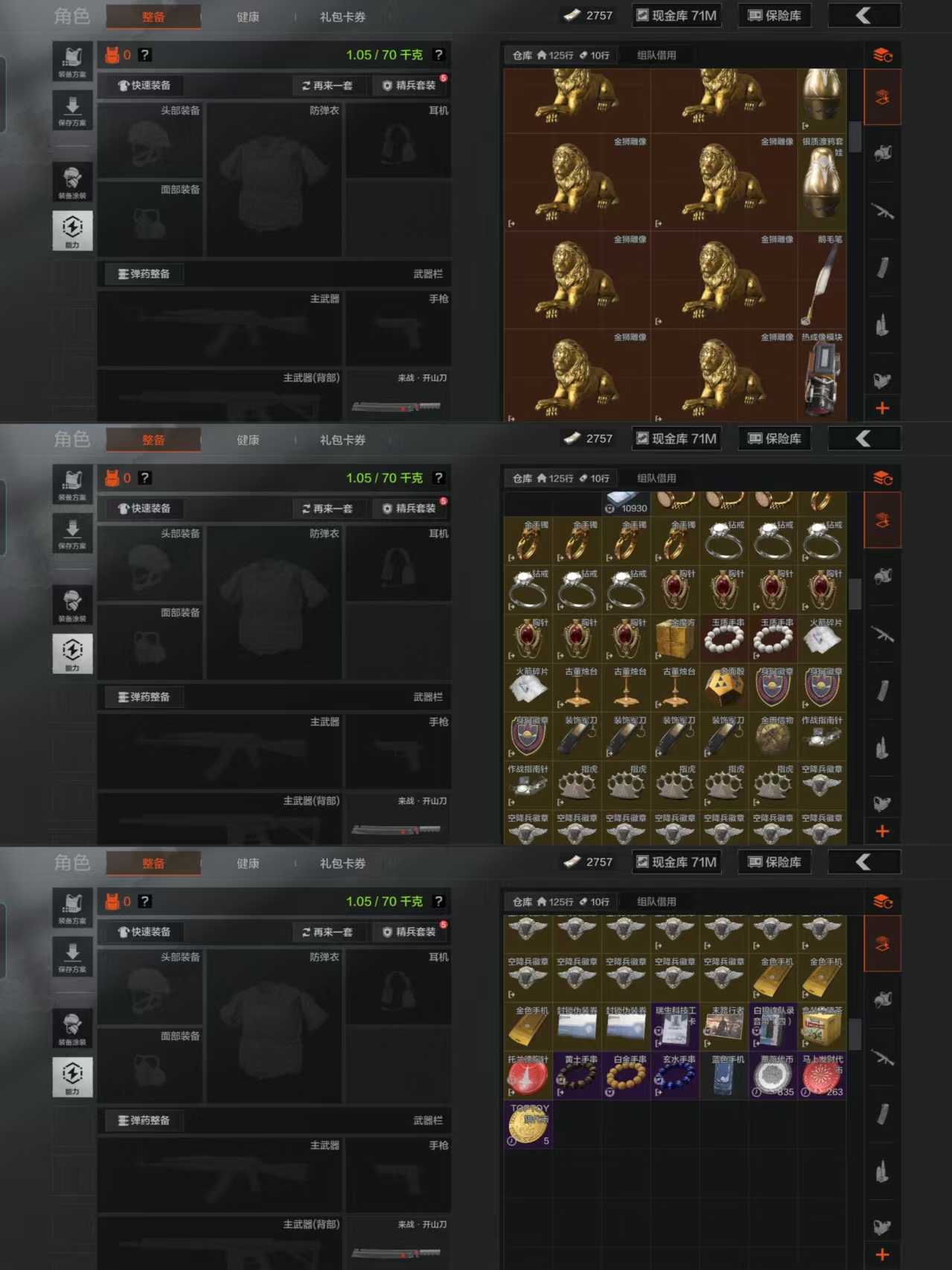Image resolution: width=952 pixels, height=1270 pixels.
Task: Open 组队借用 tab in the bottom screenshot
Action: (x=657, y=902)
